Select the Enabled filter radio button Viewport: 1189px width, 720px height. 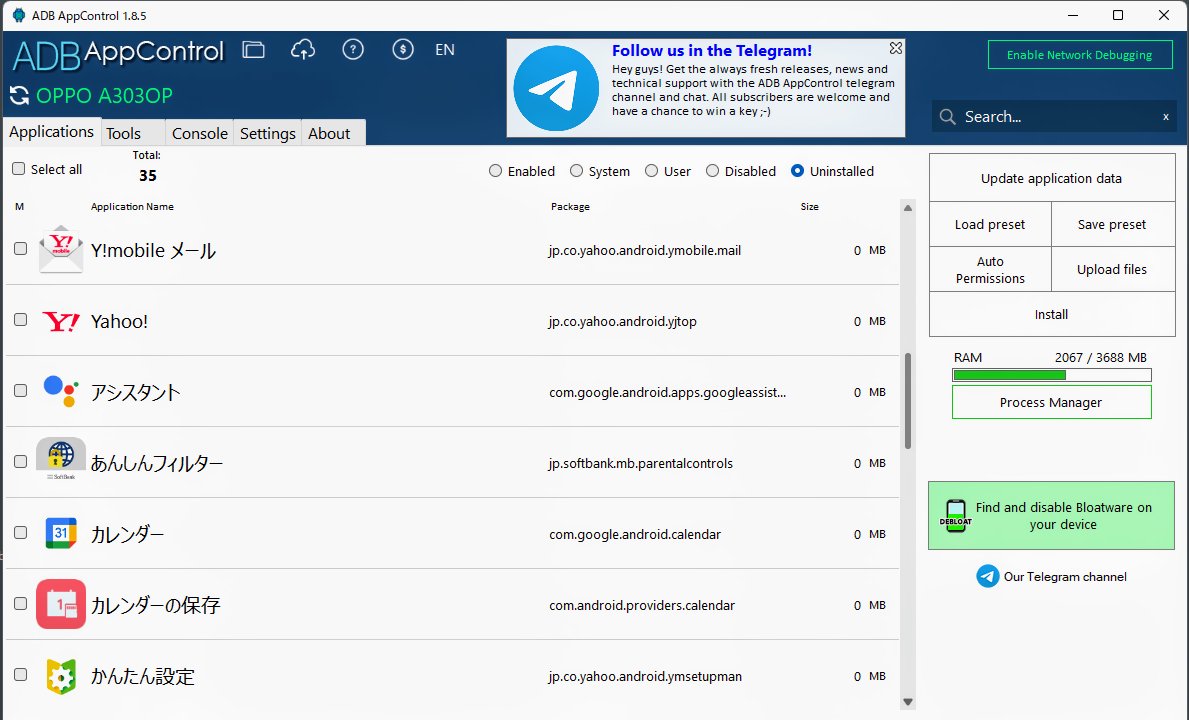(495, 171)
